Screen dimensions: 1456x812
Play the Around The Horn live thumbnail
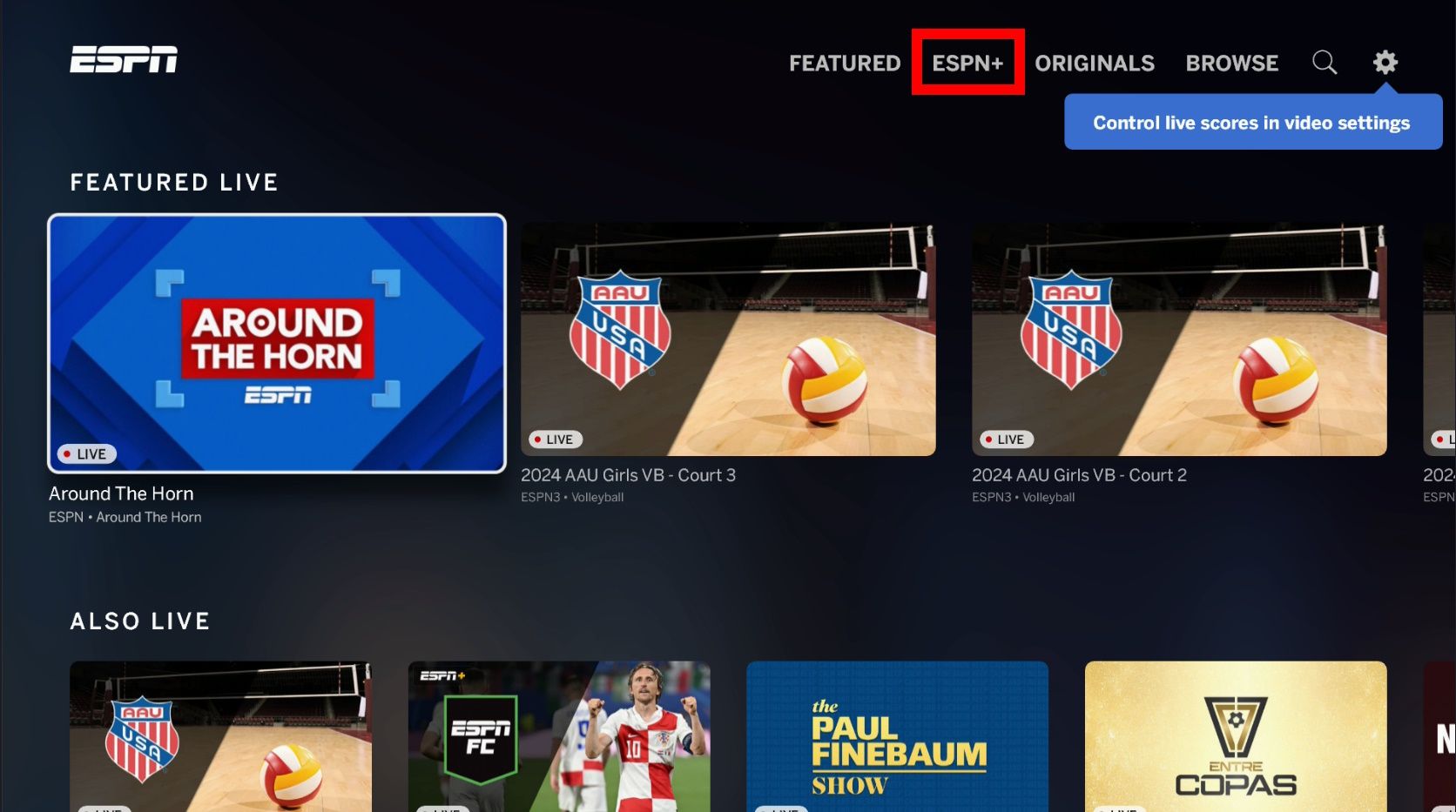click(277, 343)
